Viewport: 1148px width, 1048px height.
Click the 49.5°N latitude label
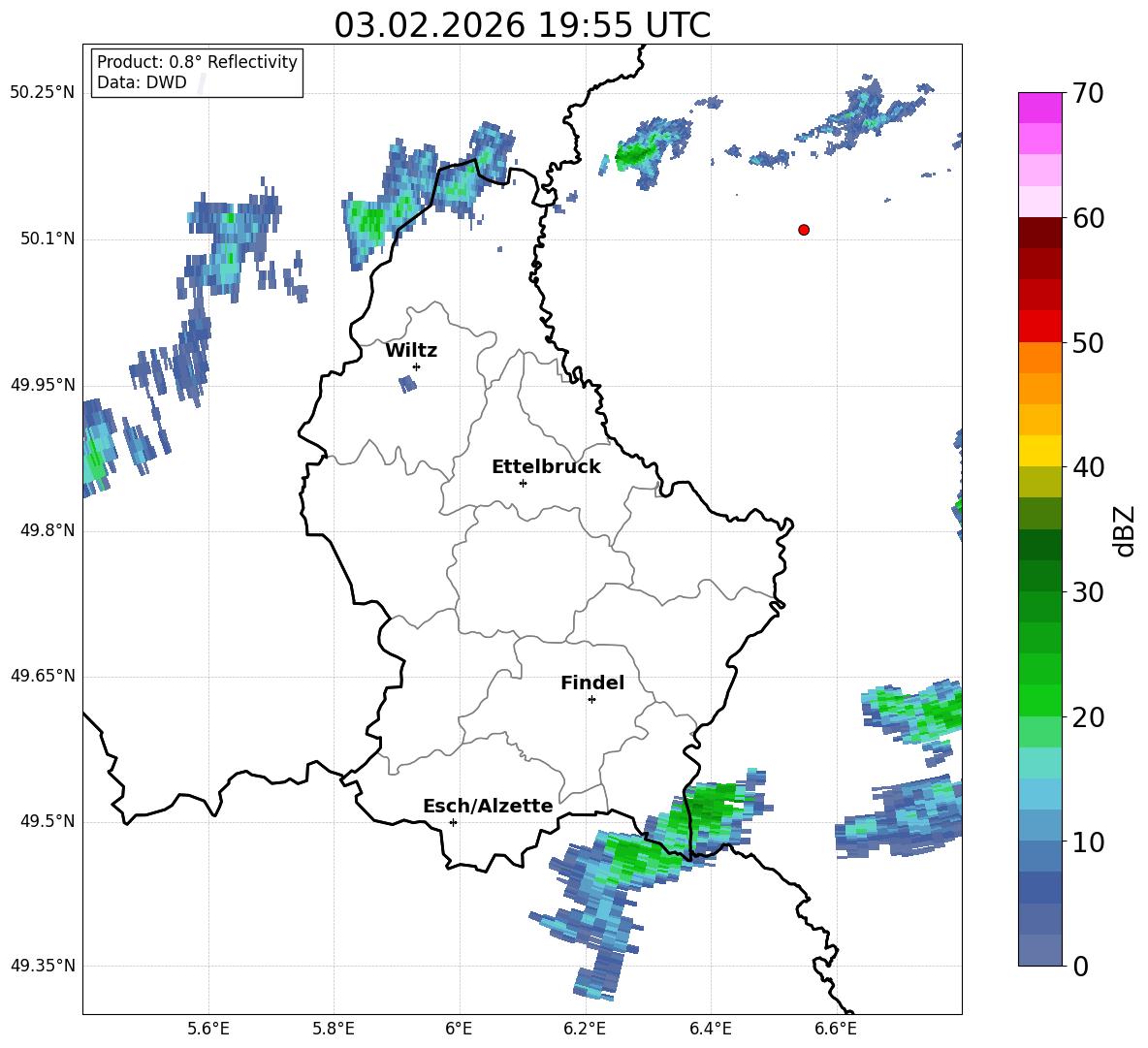pos(48,821)
